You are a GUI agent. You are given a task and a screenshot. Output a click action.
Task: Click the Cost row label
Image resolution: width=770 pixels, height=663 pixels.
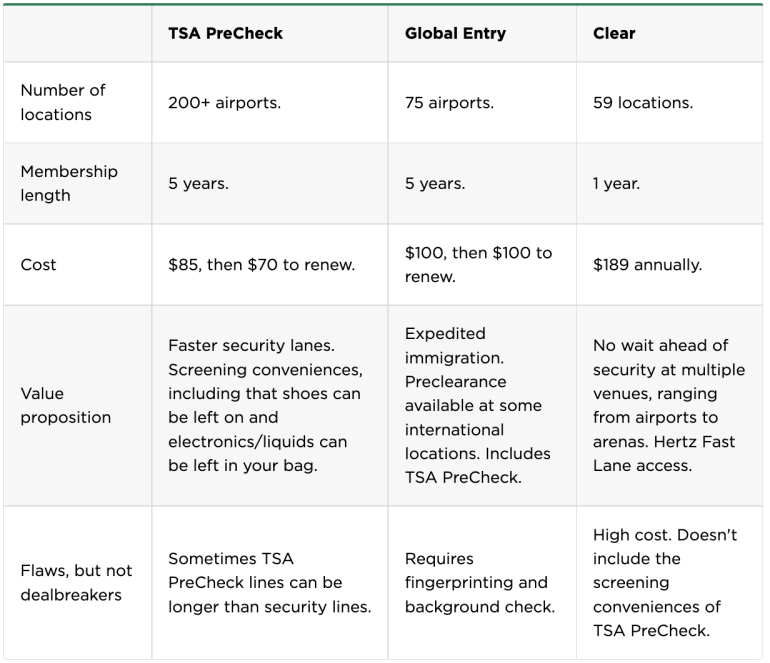tap(38, 265)
